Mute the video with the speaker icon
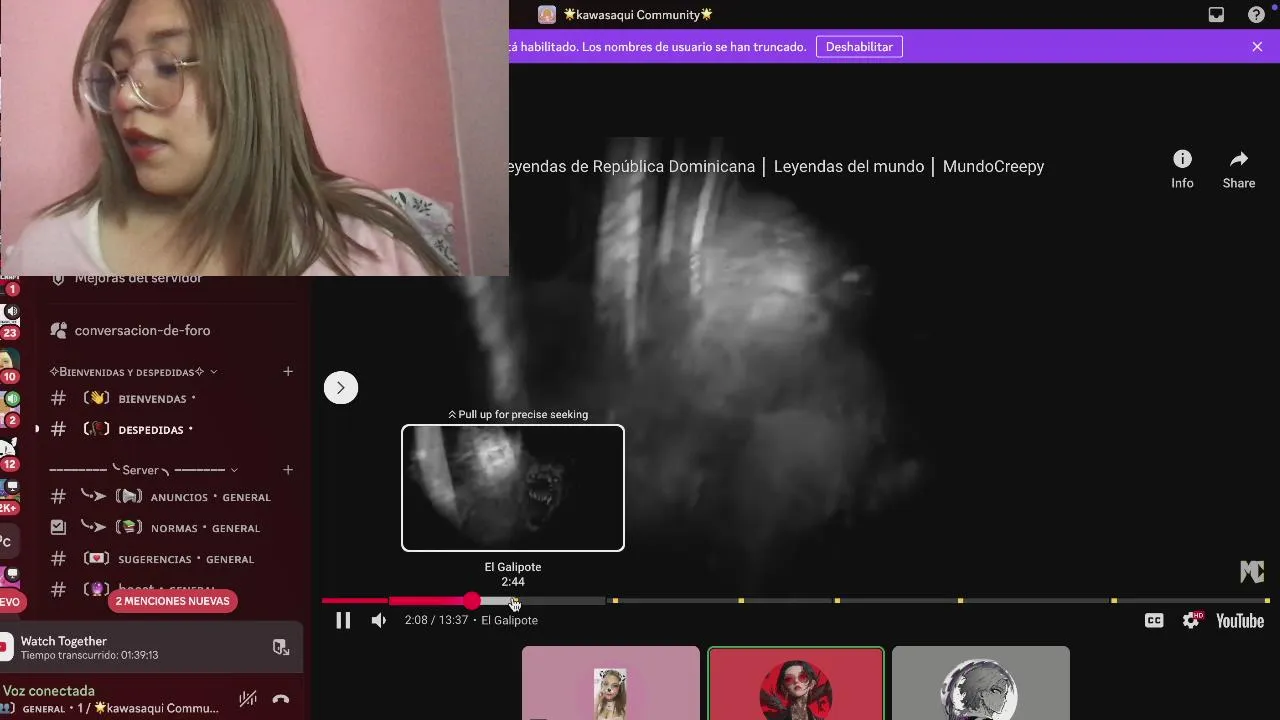The image size is (1280, 720). click(378, 621)
